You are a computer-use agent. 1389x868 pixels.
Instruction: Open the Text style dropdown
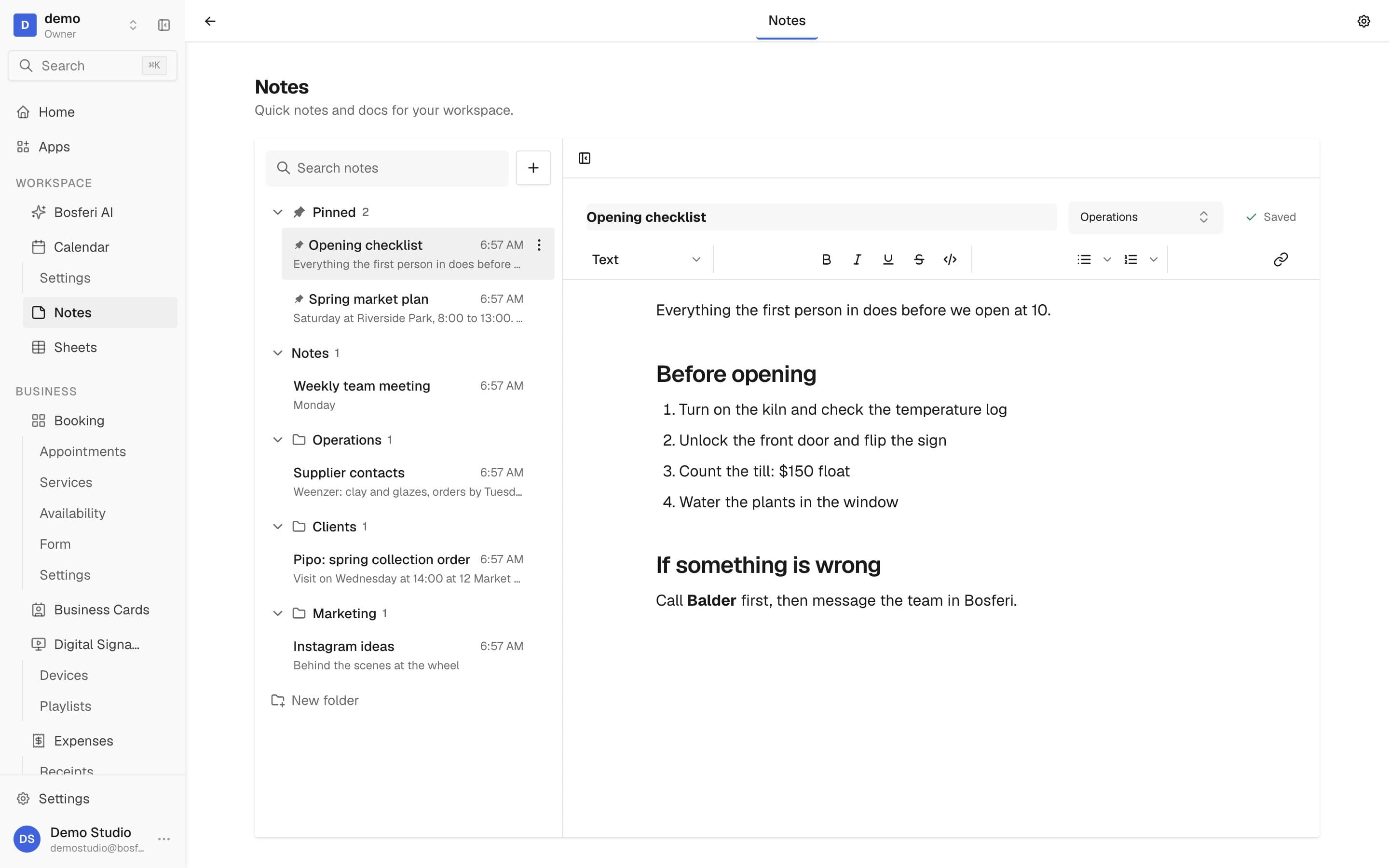[646, 259]
